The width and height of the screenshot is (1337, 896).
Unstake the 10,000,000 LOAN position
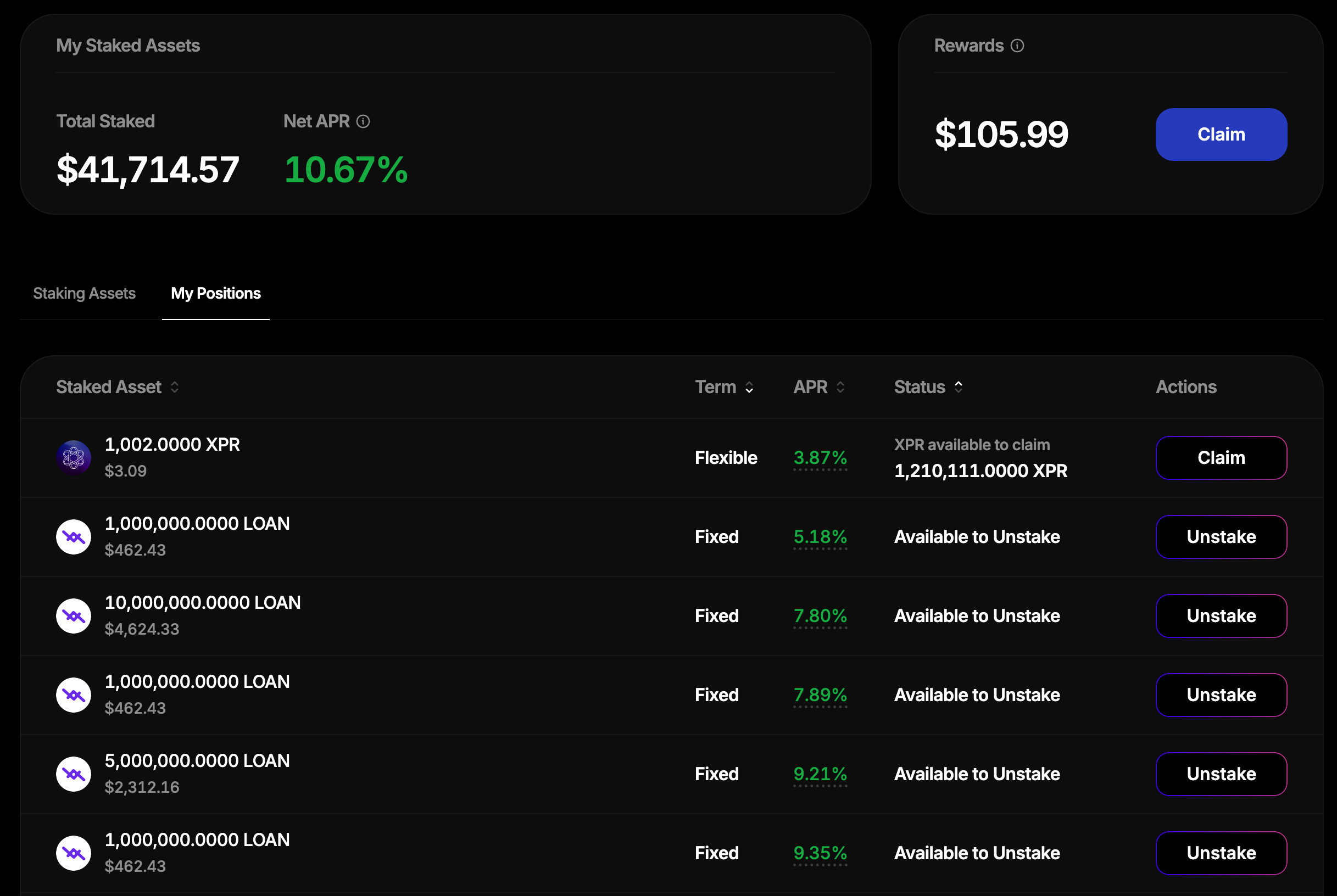click(x=1221, y=616)
